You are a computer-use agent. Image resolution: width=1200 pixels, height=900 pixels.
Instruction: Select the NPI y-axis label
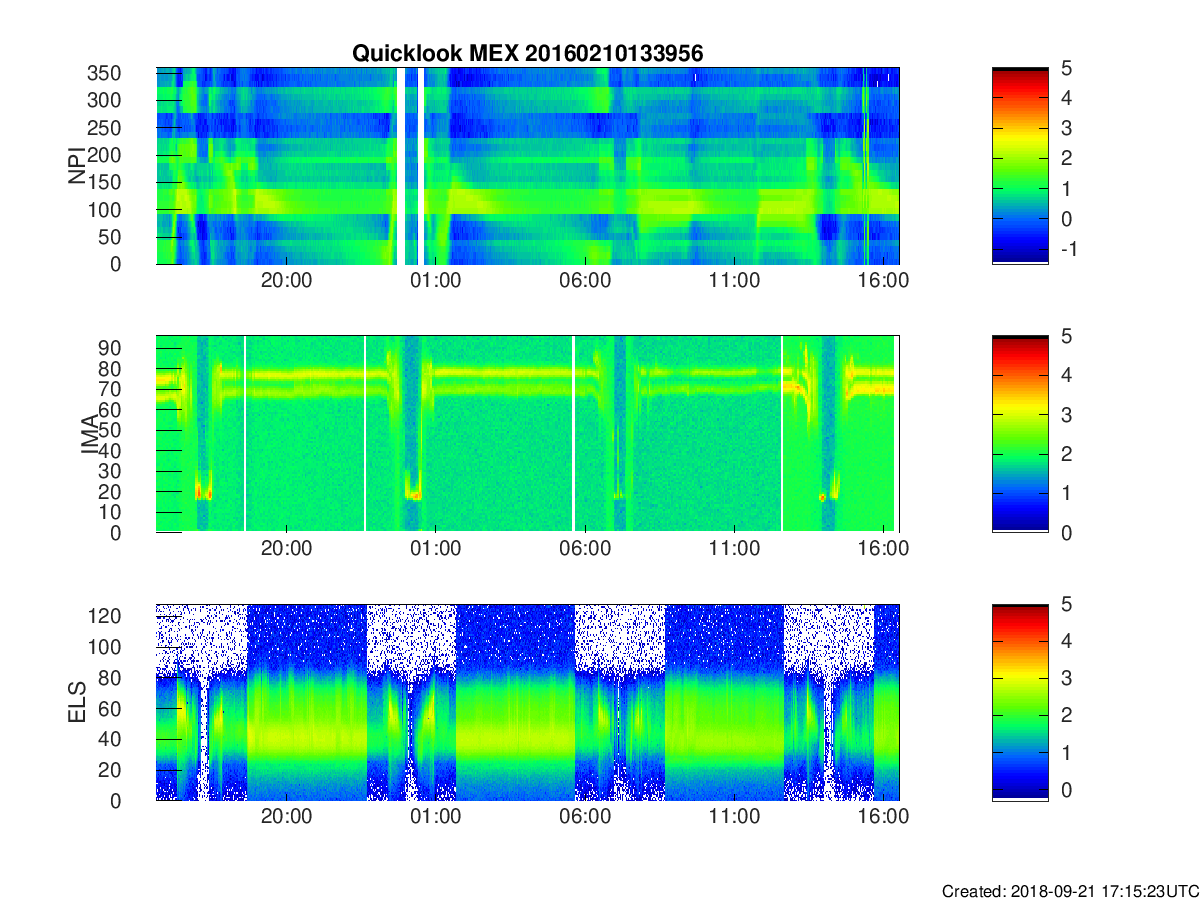tap(77, 165)
